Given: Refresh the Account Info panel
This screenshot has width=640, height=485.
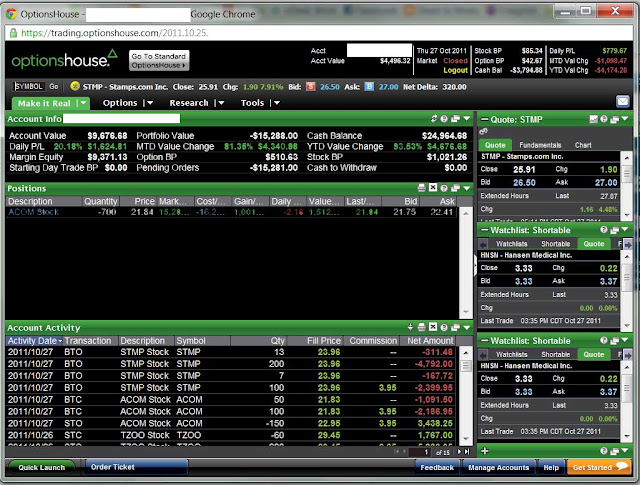Looking at the screenshot, I should point(434,119).
